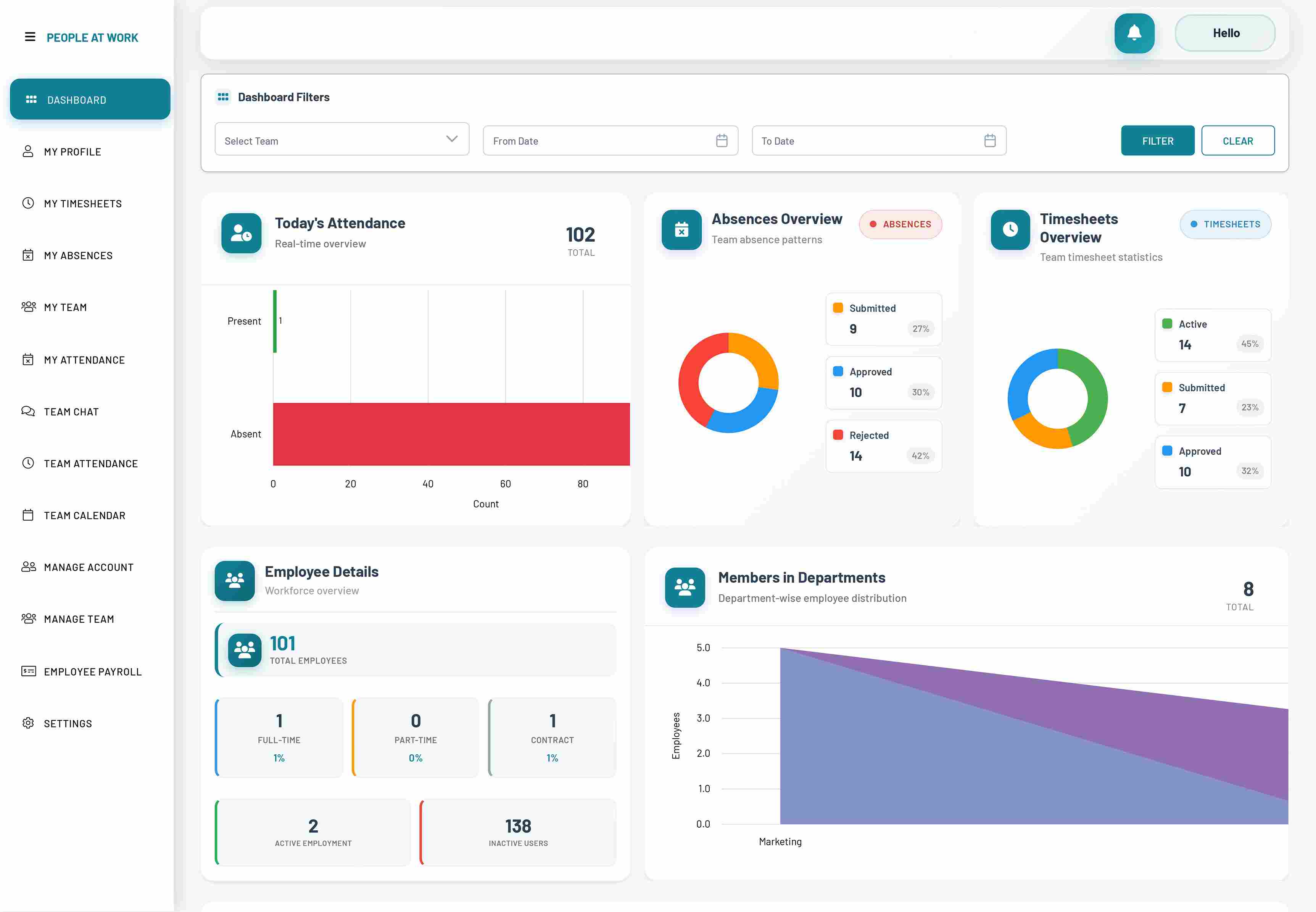The height and width of the screenshot is (912, 1316).
Task: Click the My Timesheets clock icon
Action: [x=29, y=203]
